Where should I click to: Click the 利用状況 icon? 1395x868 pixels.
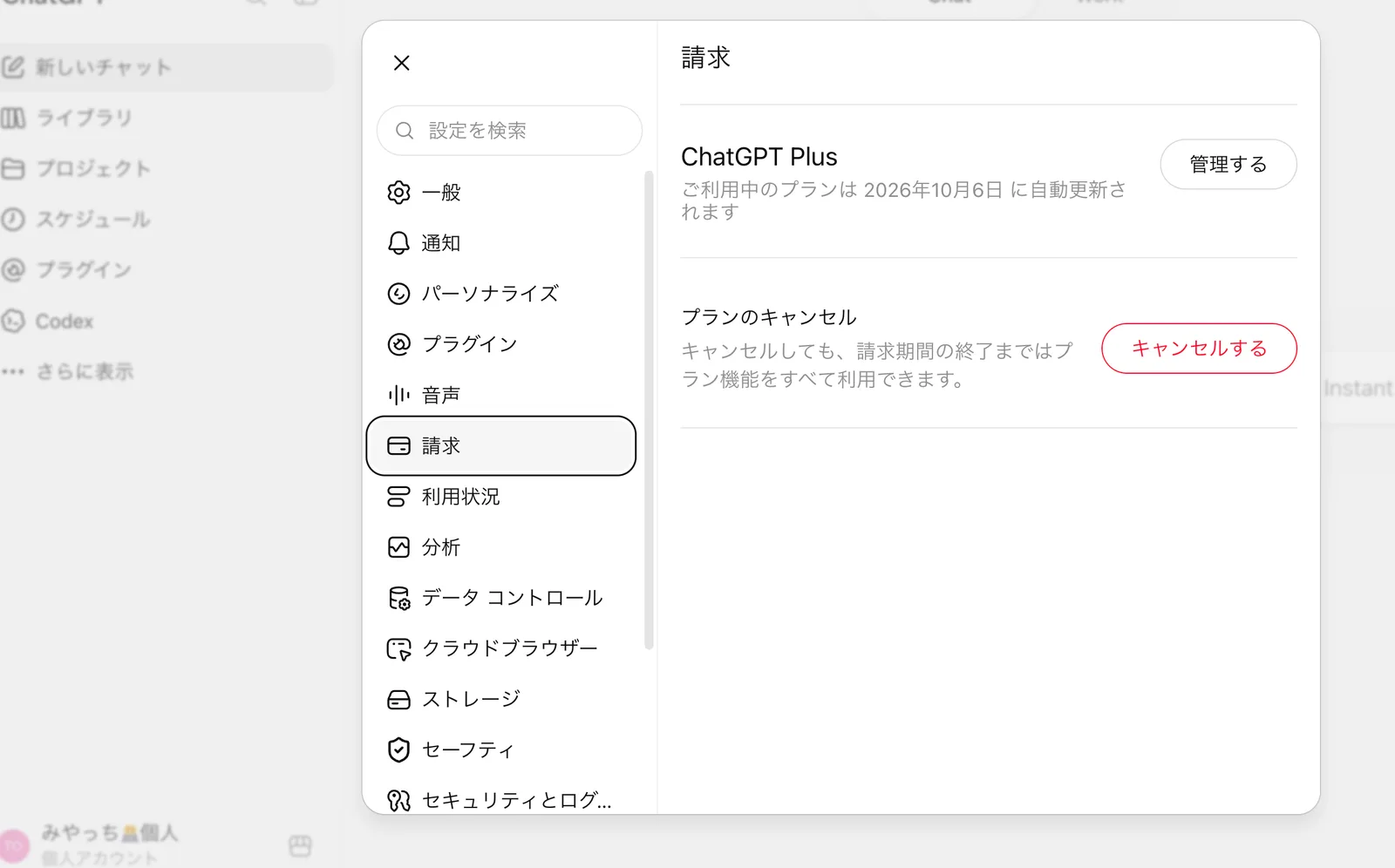tap(398, 497)
